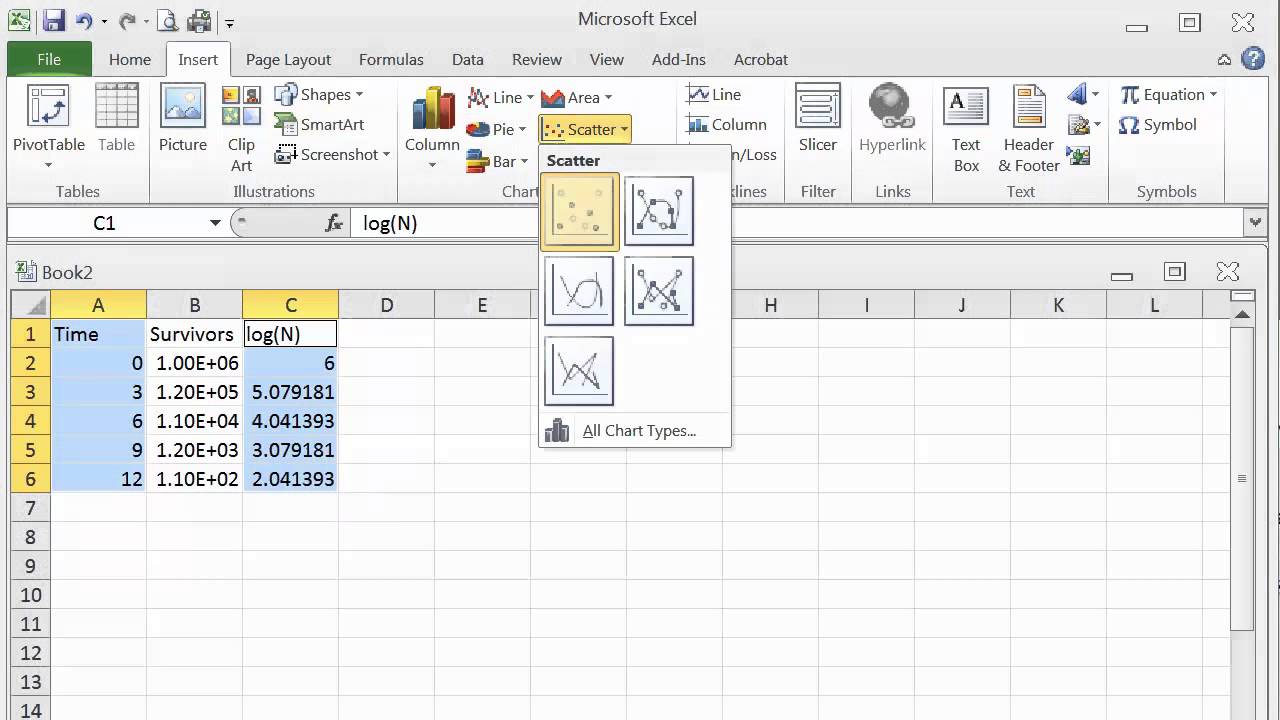1280x720 pixels.
Task: Insert an Object in Text group
Action: click(x=1078, y=155)
